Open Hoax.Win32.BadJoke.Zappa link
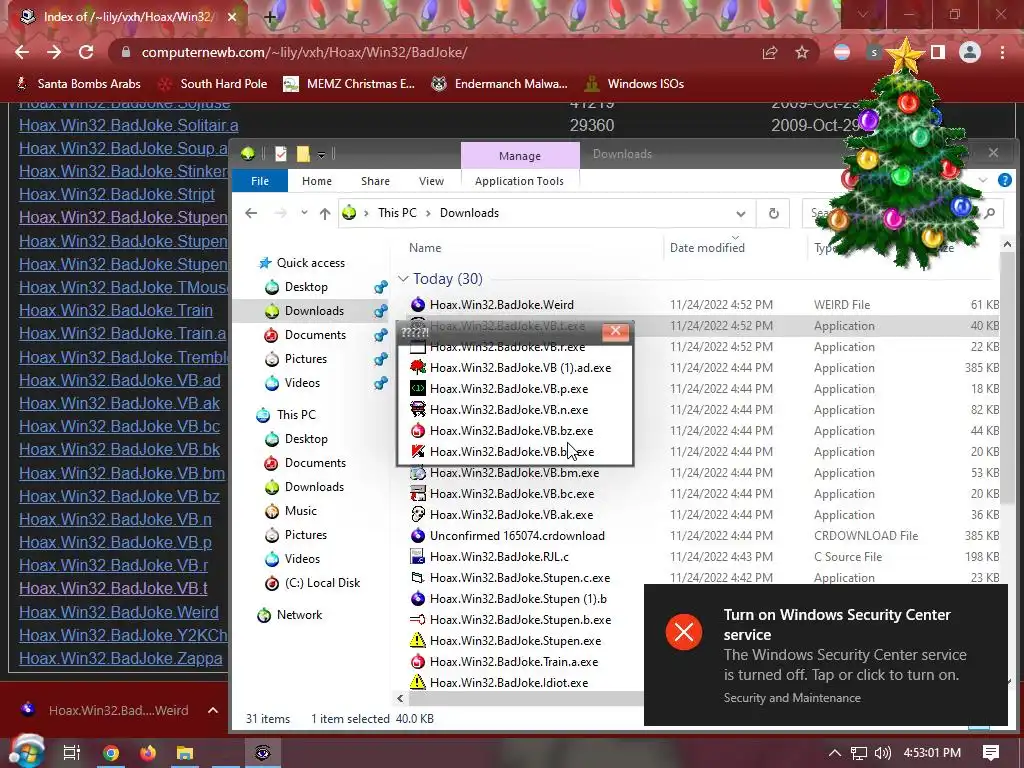Image resolution: width=1024 pixels, height=768 pixels. tap(121, 658)
